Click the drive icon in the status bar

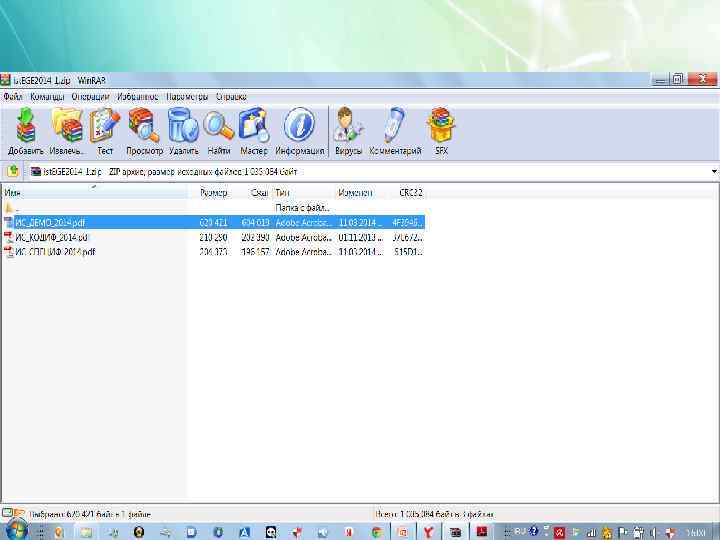(6, 513)
